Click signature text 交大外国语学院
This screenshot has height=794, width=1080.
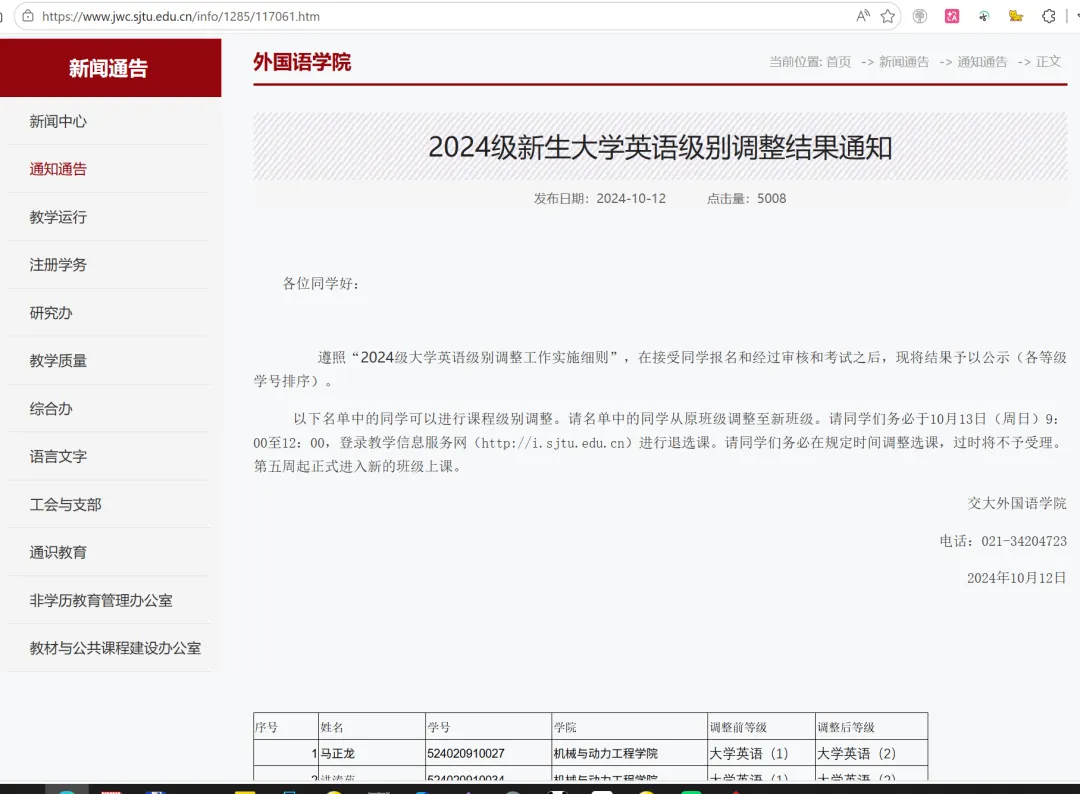point(1017,503)
